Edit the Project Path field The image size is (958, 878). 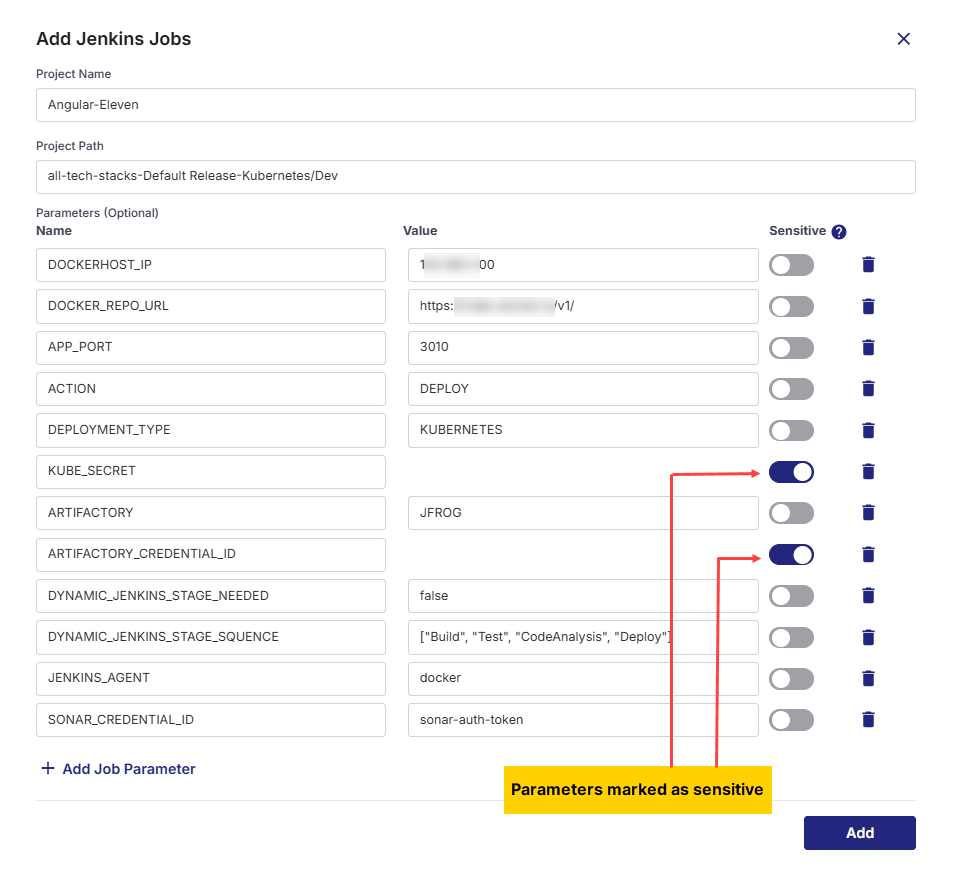click(475, 177)
